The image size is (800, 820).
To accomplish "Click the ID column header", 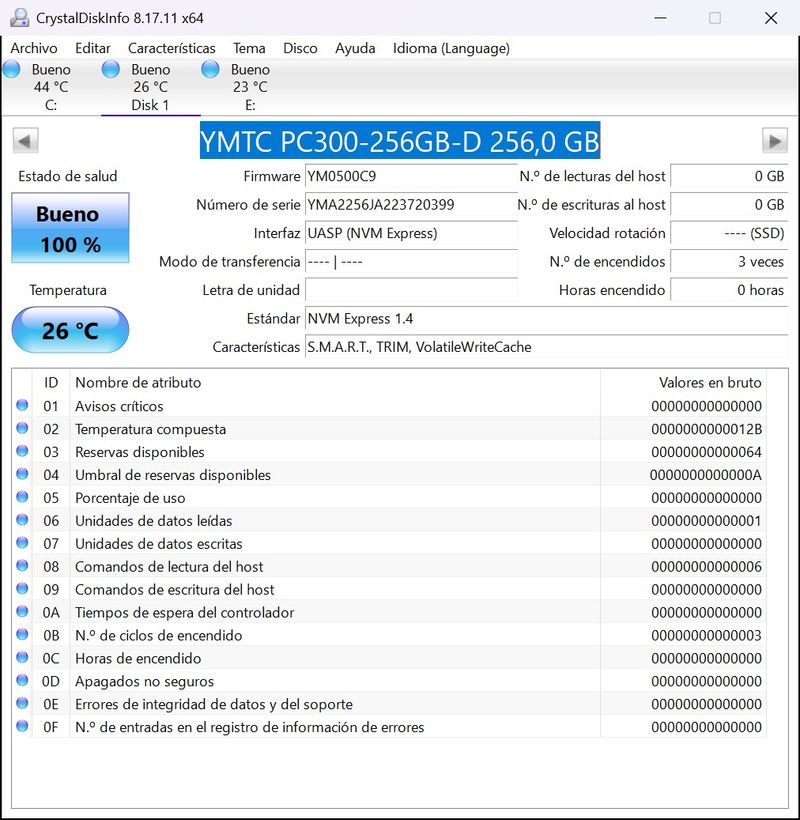I will [x=51, y=383].
